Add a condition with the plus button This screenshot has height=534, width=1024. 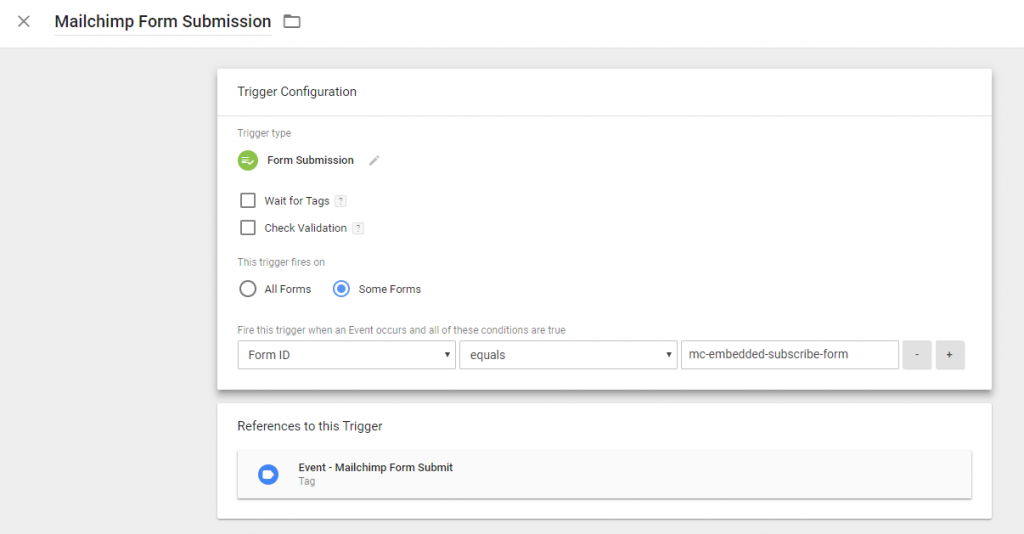coord(950,355)
